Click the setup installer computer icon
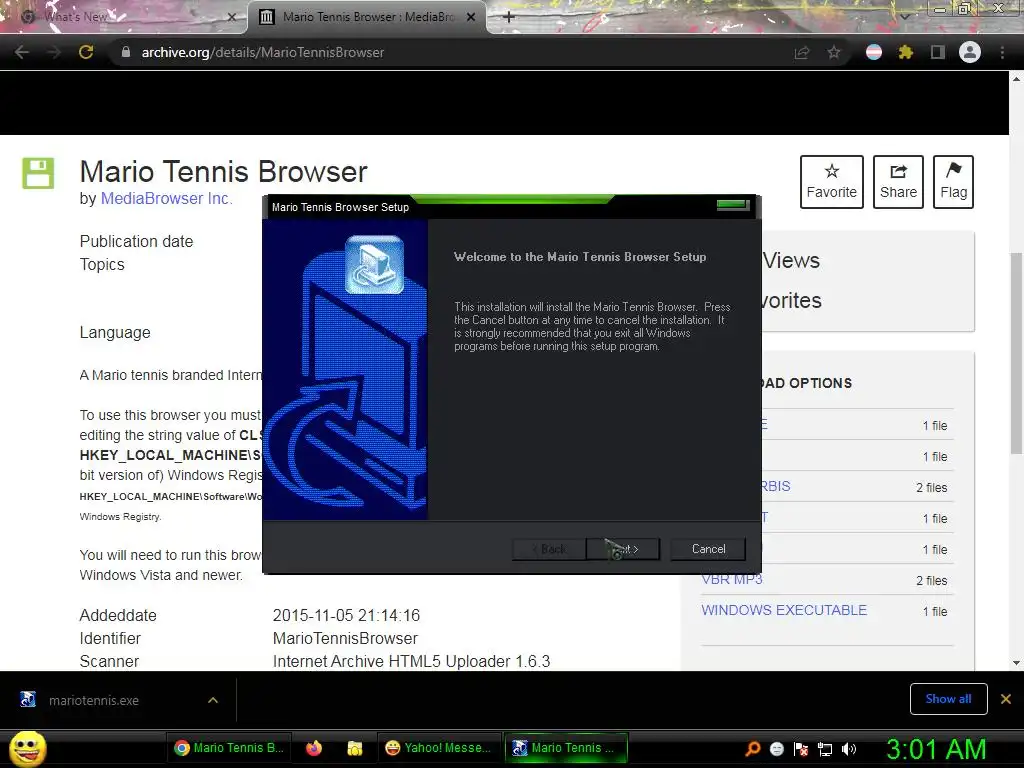1024x768 pixels. [374, 264]
